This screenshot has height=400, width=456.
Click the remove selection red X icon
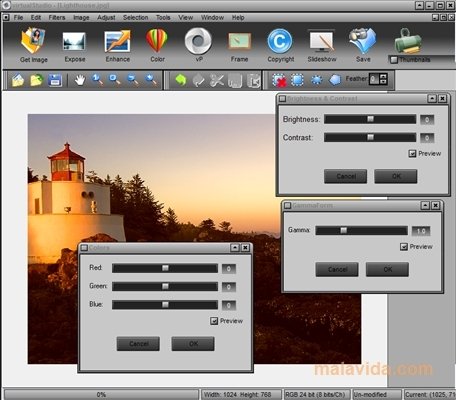279,80
